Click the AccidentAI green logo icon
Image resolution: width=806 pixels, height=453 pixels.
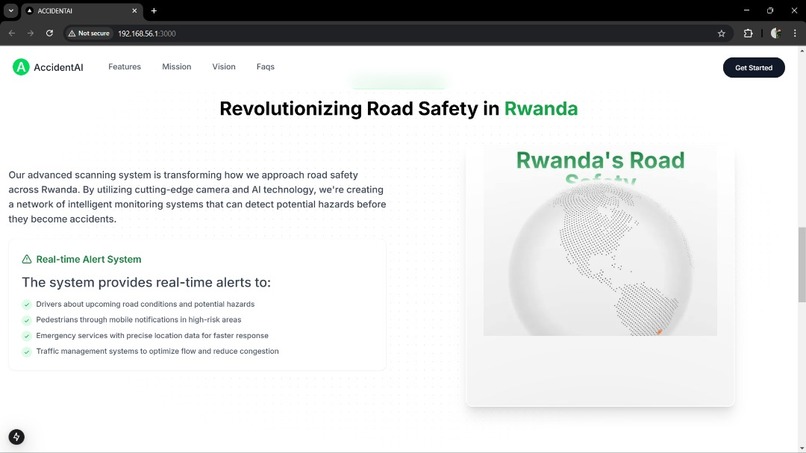21,67
